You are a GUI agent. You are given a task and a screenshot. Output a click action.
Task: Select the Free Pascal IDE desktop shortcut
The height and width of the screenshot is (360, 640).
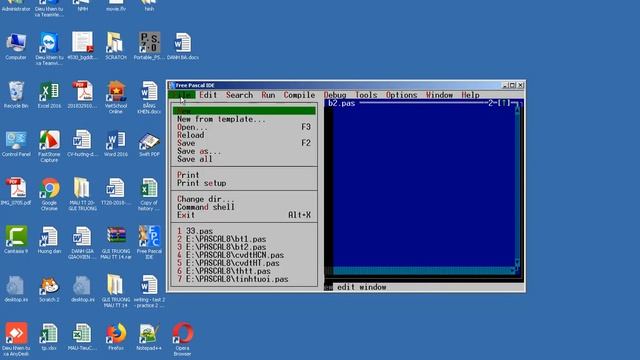149,242
